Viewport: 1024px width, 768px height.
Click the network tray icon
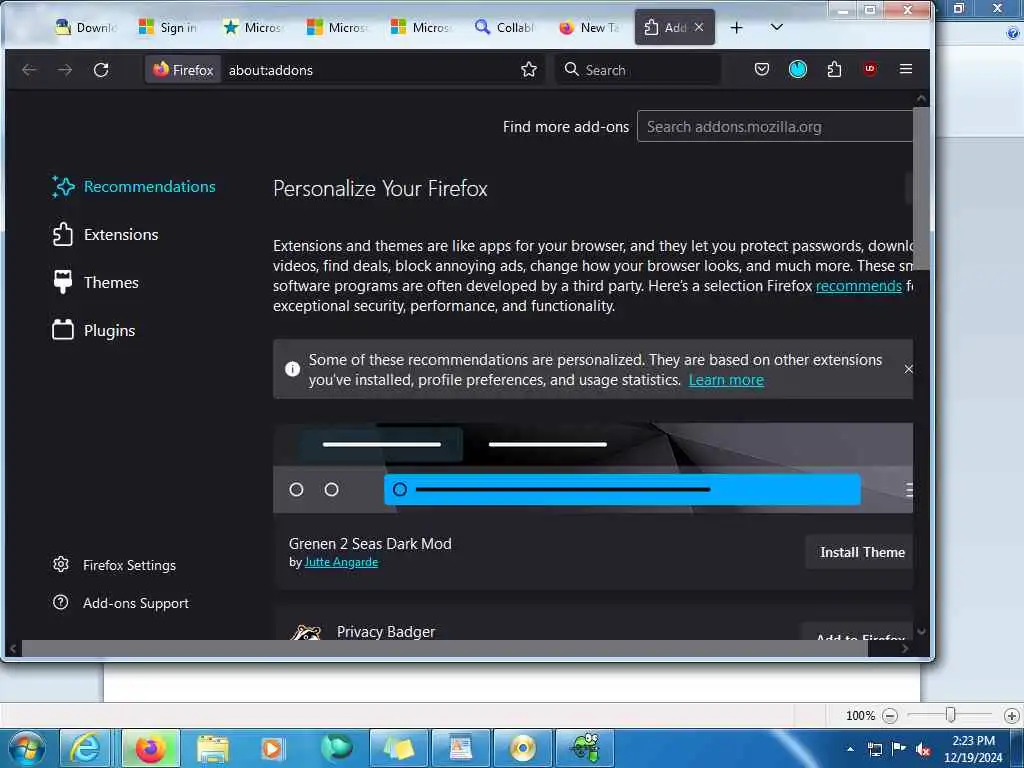874,749
